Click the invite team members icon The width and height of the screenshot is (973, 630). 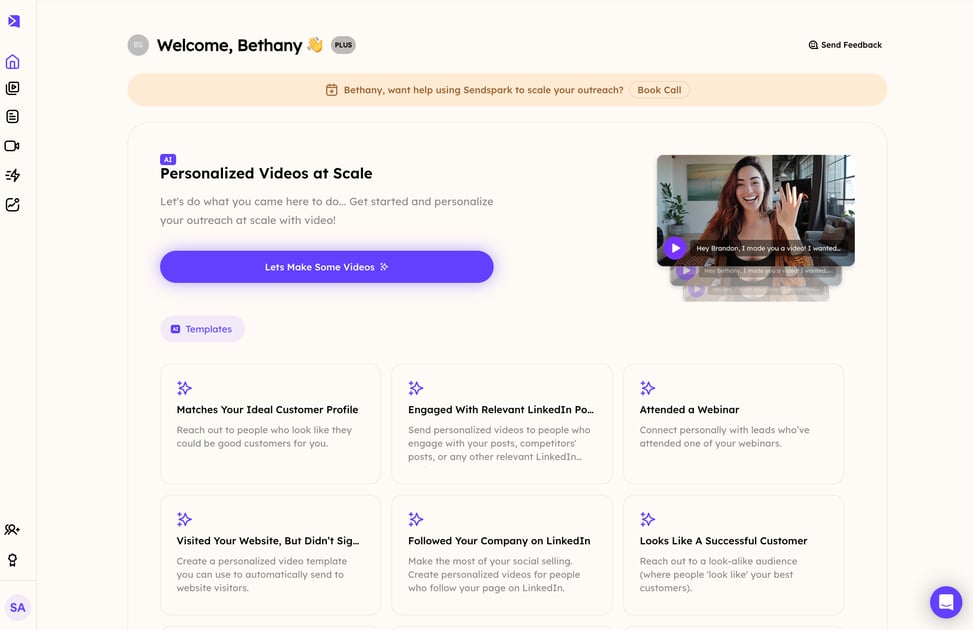pos(13,530)
